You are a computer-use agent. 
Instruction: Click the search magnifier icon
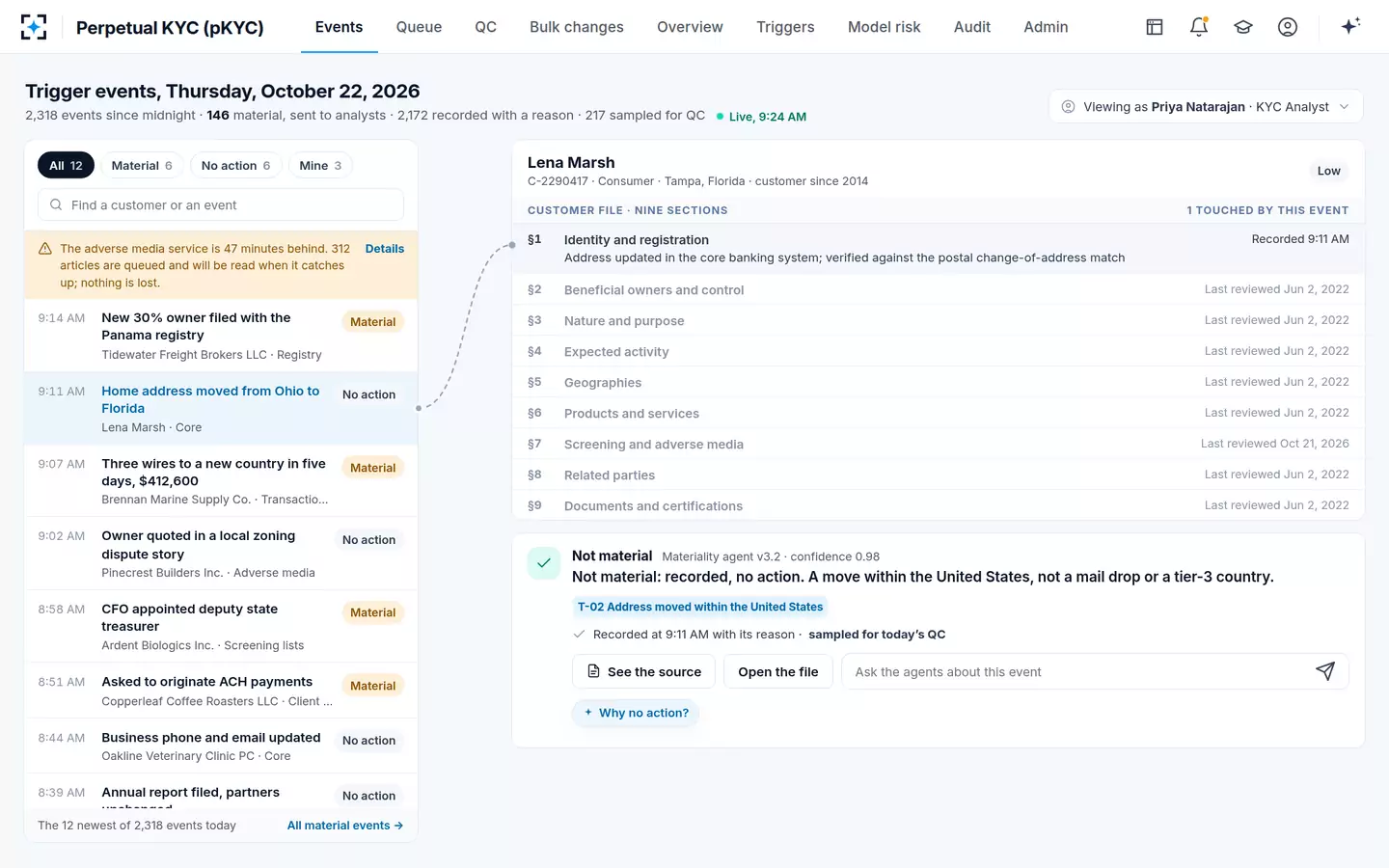(x=56, y=204)
